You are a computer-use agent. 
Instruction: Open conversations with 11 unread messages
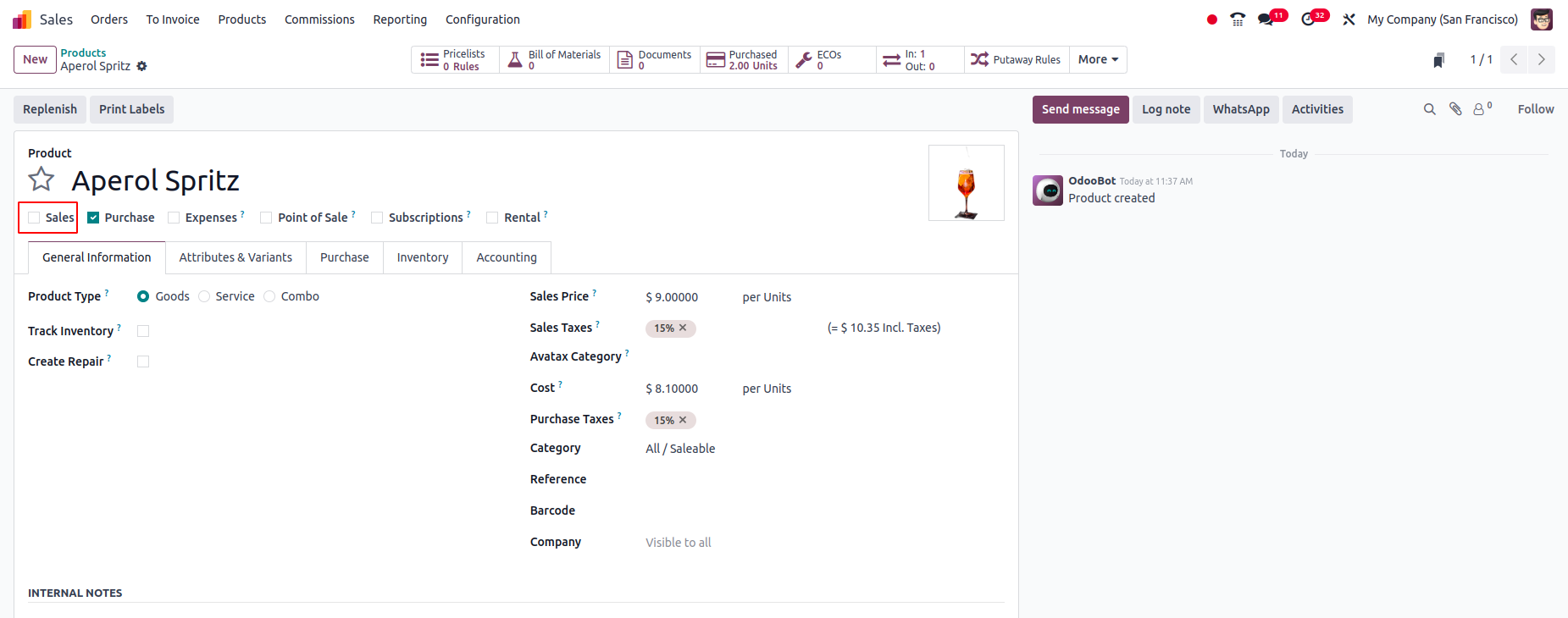point(1272,19)
